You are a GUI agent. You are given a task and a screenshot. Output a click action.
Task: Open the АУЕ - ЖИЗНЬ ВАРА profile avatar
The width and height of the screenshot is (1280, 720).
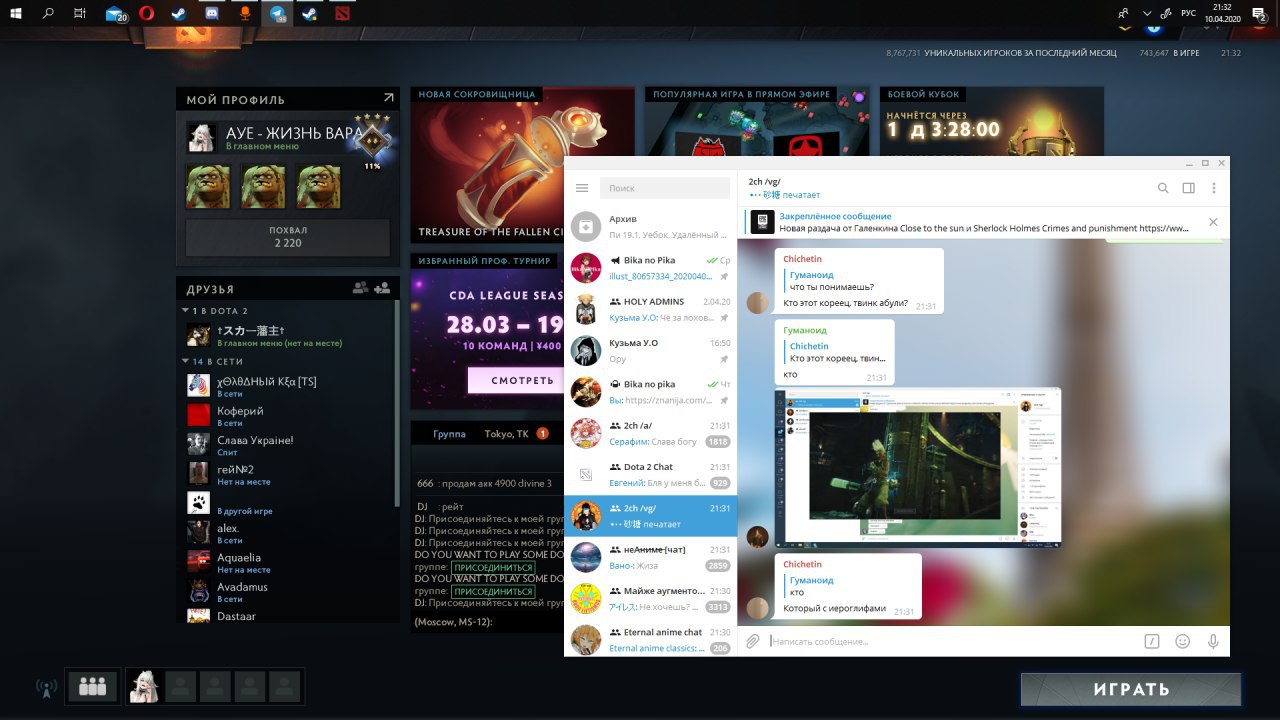(x=201, y=137)
